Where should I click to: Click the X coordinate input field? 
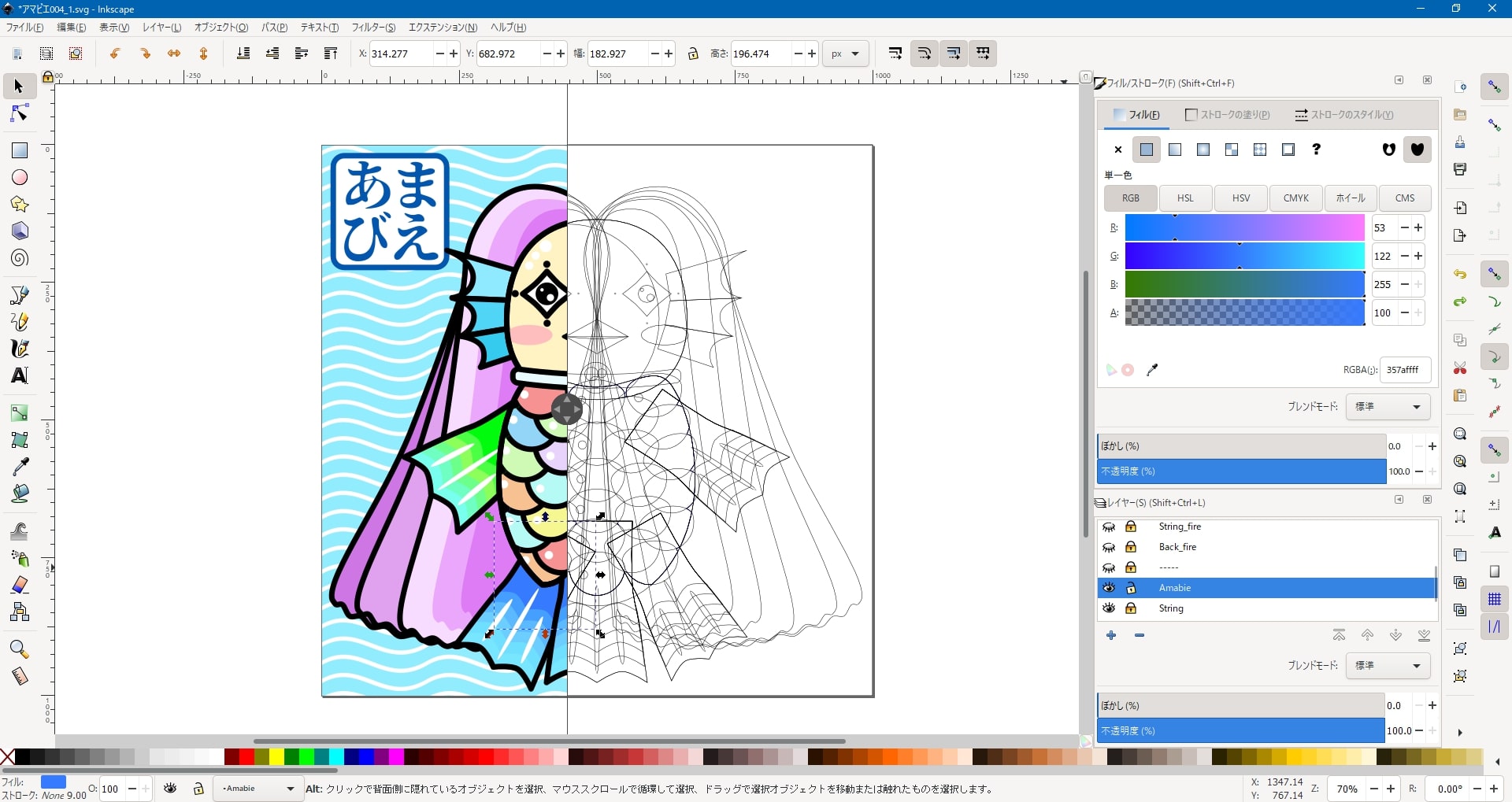(402, 54)
